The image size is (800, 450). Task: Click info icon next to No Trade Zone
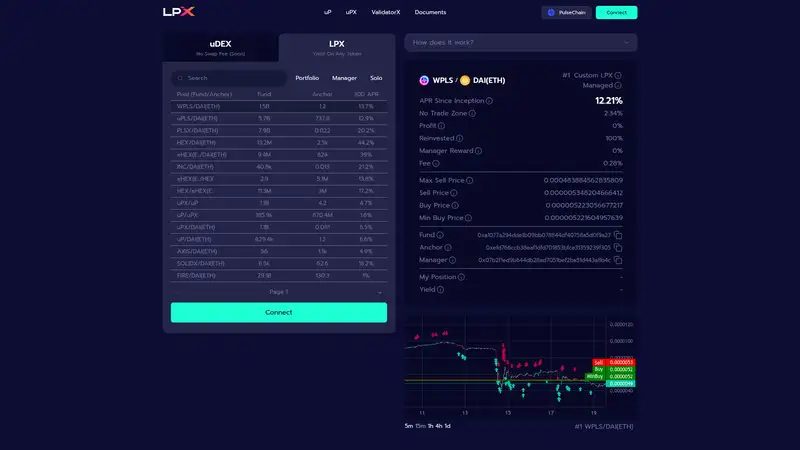472,113
